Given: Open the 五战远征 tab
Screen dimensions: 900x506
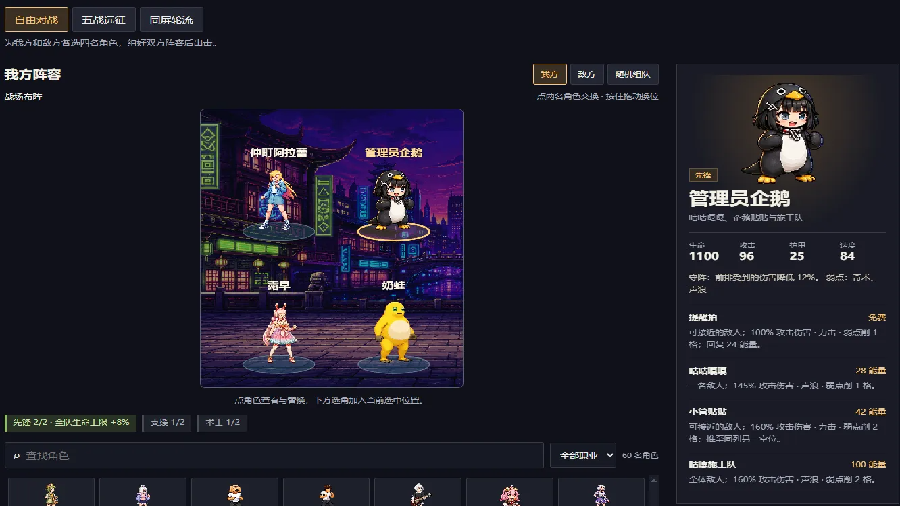Looking at the screenshot, I should click(x=103, y=20).
